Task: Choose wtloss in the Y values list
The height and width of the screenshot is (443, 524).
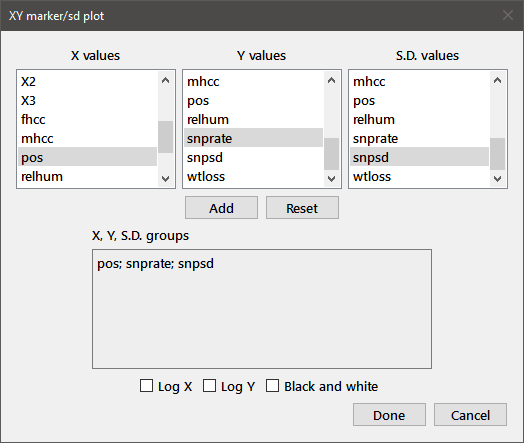Action: [254, 176]
